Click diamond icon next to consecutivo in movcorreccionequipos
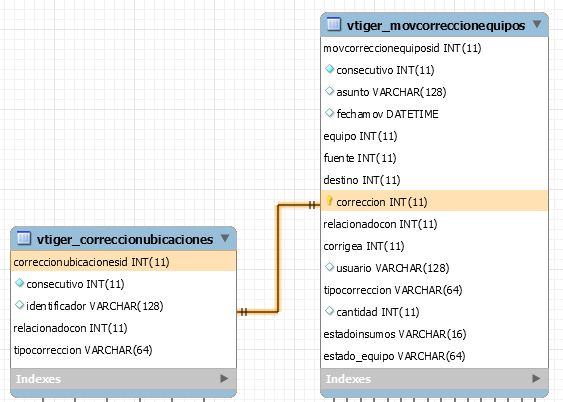 [x=329, y=69]
